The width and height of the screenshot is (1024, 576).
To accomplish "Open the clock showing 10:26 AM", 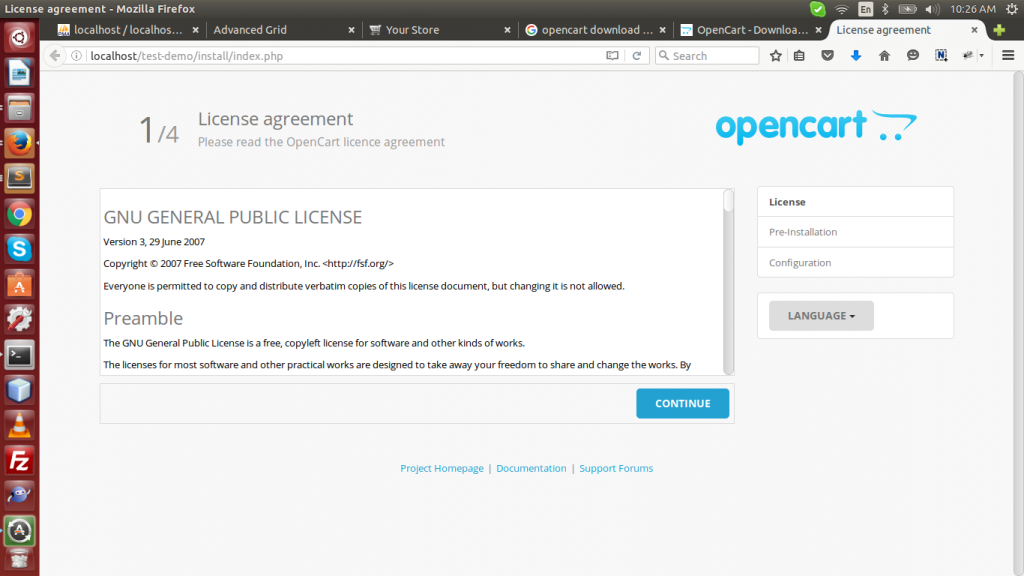I will tap(973, 9).
